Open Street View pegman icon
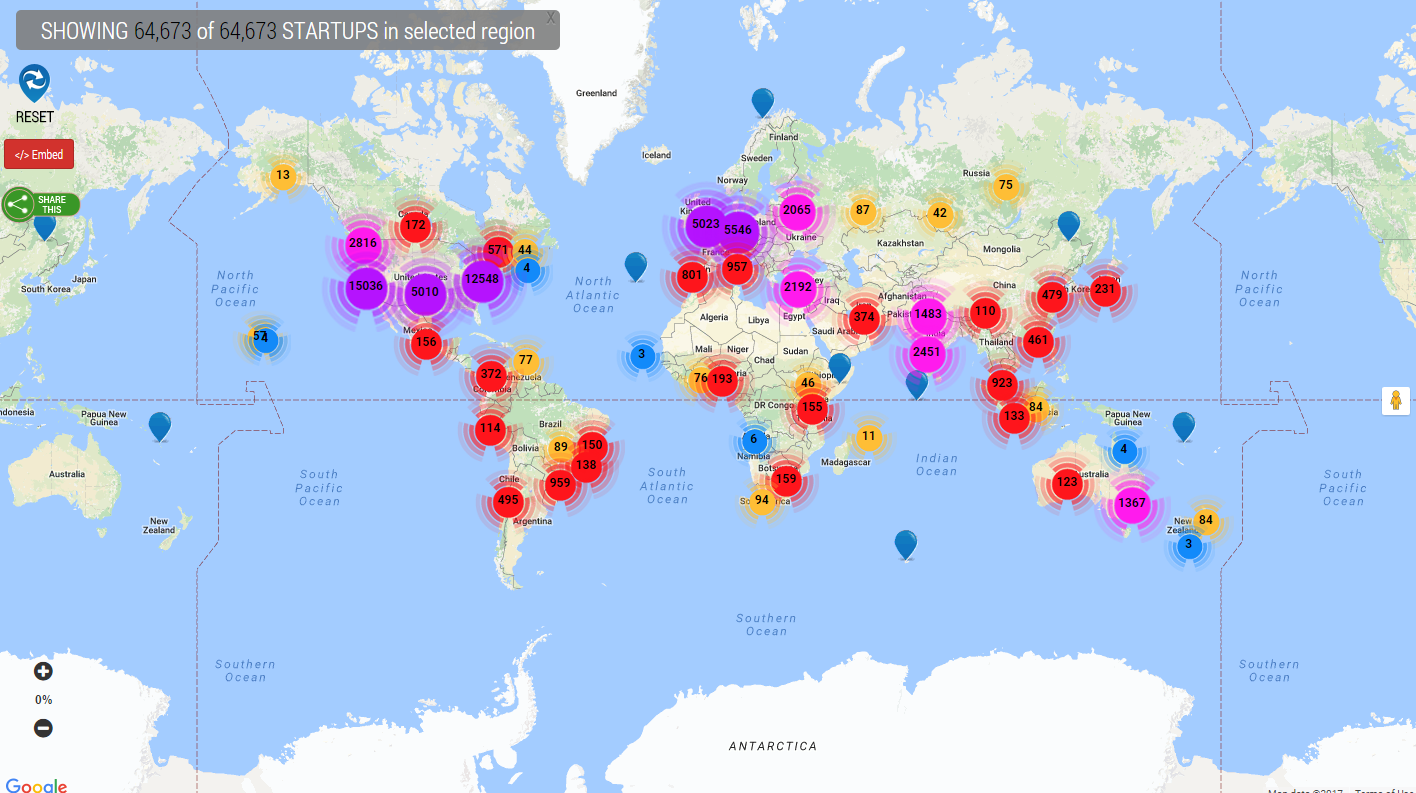The width and height of the screenshot is (1416, 793). pyautogui.click(x=1395, y=400)
